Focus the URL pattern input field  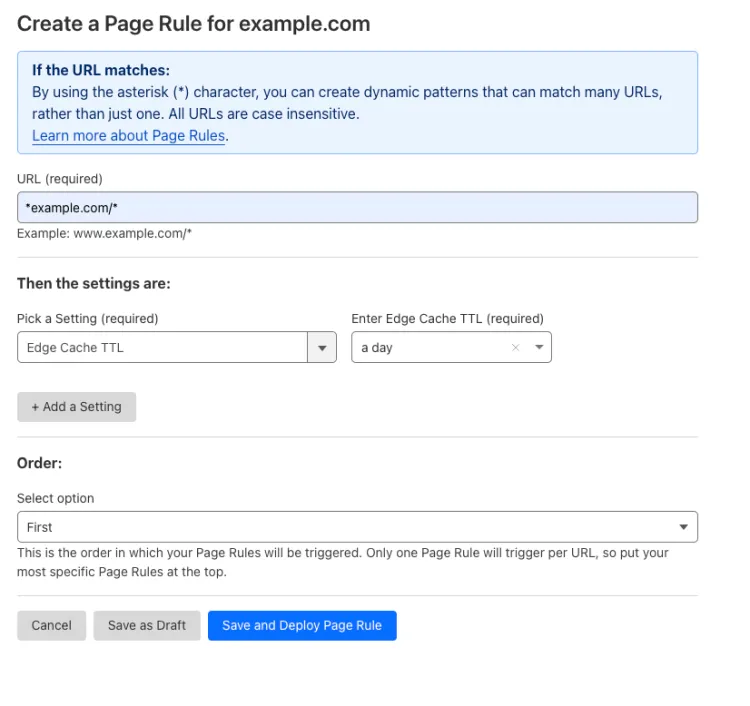tap(357, 207)
